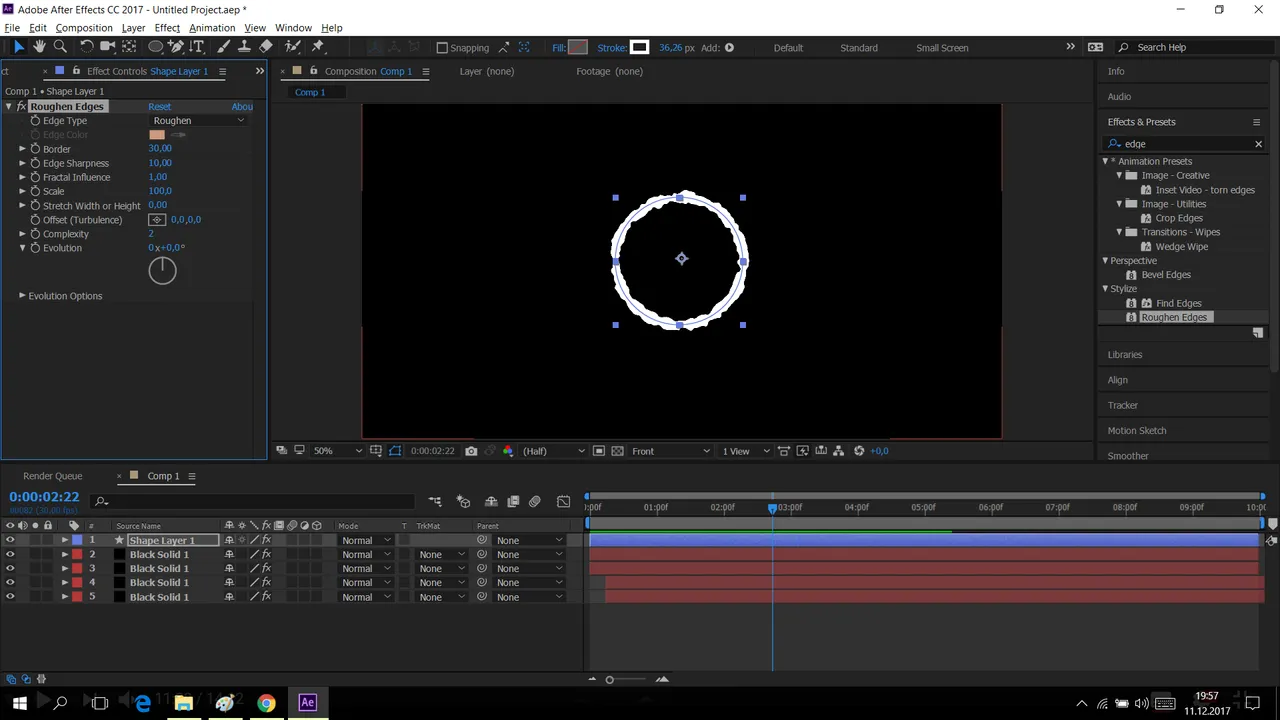
Task: Reset the Roughen Edges effect
Action: pyautogui.click(x=159, y=106)
